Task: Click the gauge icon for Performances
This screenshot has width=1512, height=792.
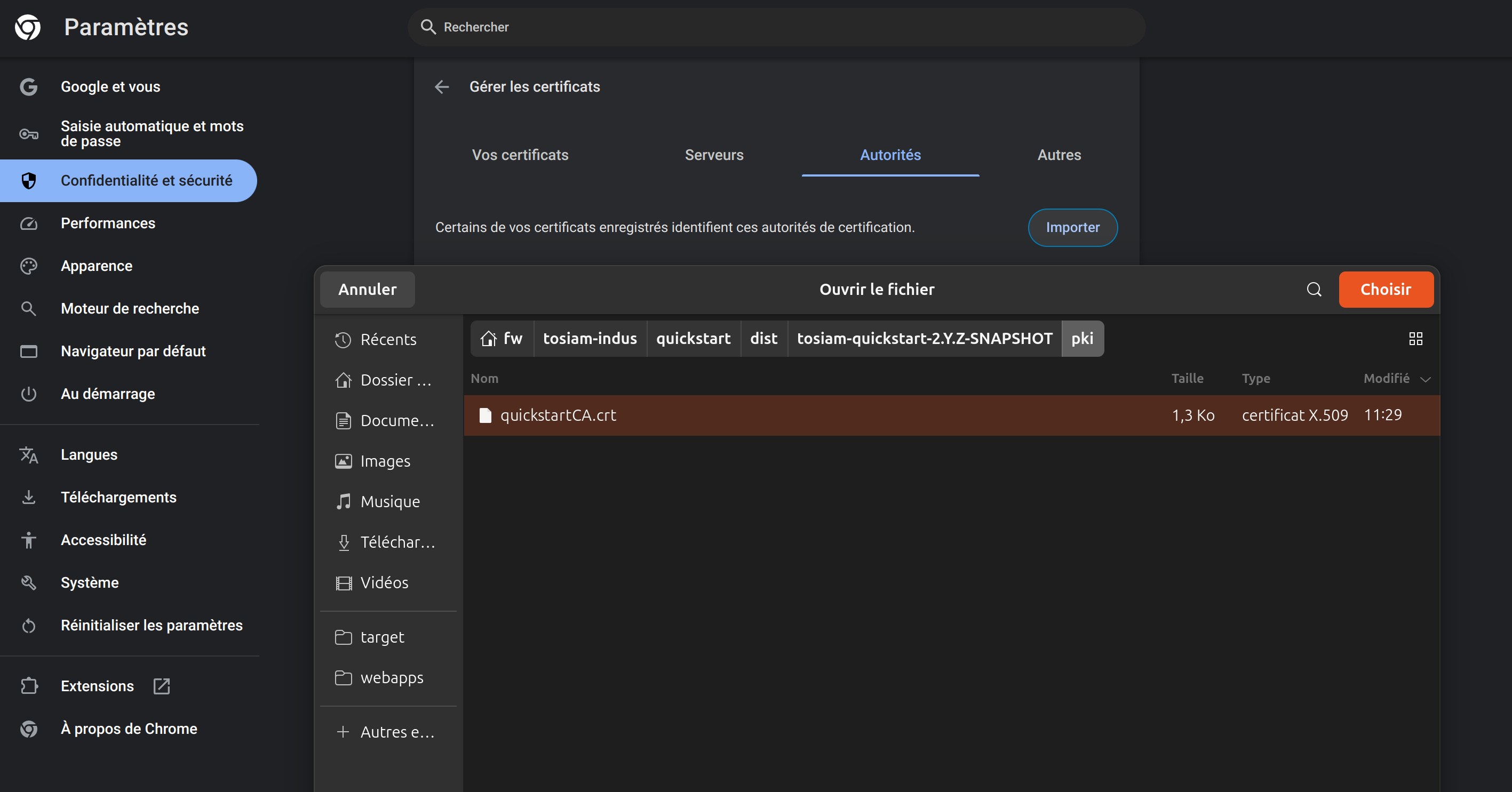Action: tap(29, 223)
